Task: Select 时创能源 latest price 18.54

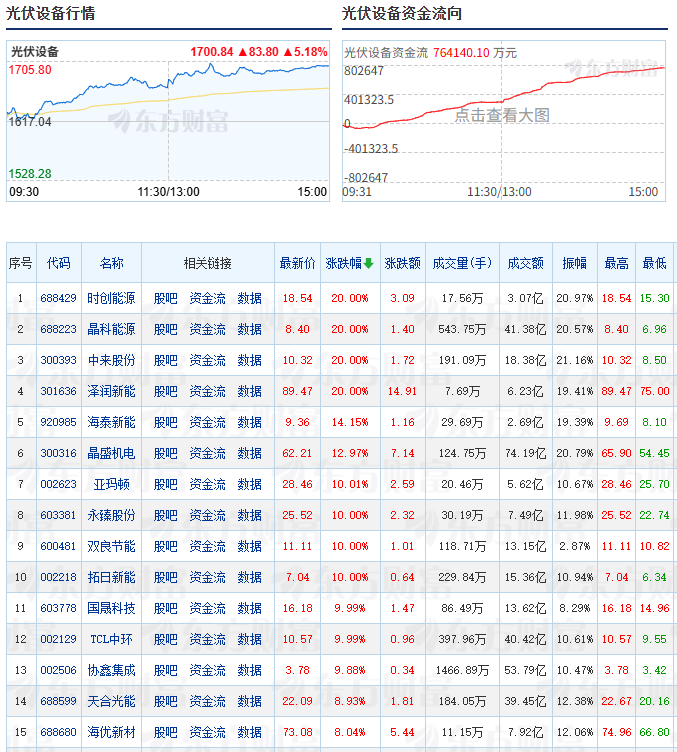Action: coord(297,298)
